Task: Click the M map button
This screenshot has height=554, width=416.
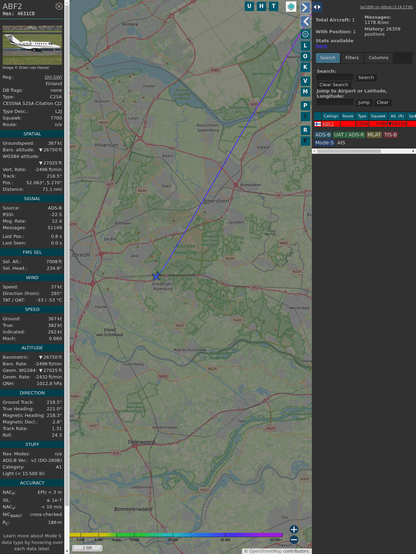Action: (x=305, y=92)
